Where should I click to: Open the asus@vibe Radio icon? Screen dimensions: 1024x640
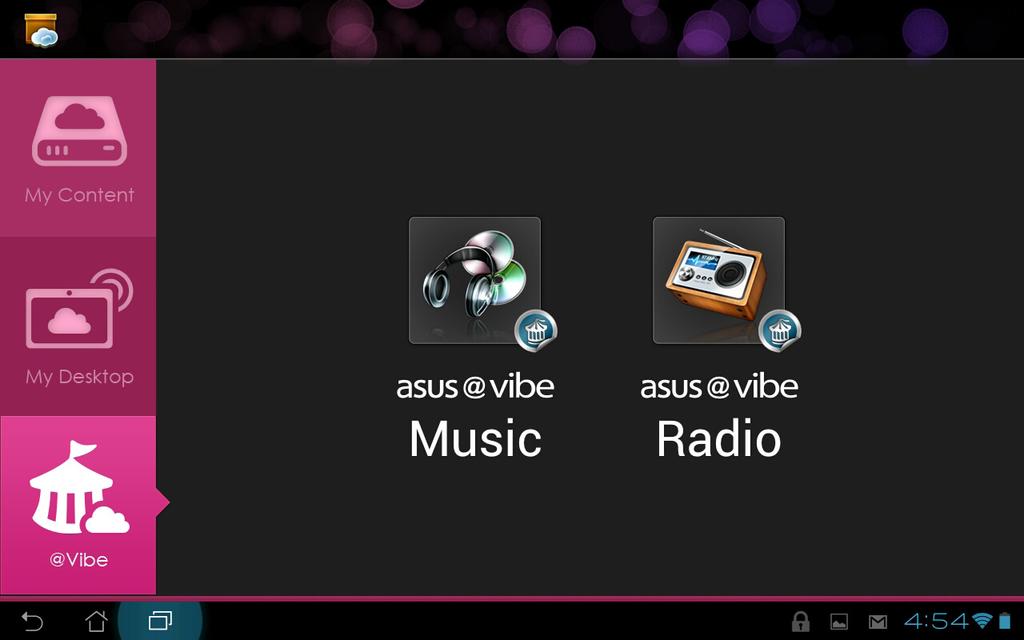(719, 280)
